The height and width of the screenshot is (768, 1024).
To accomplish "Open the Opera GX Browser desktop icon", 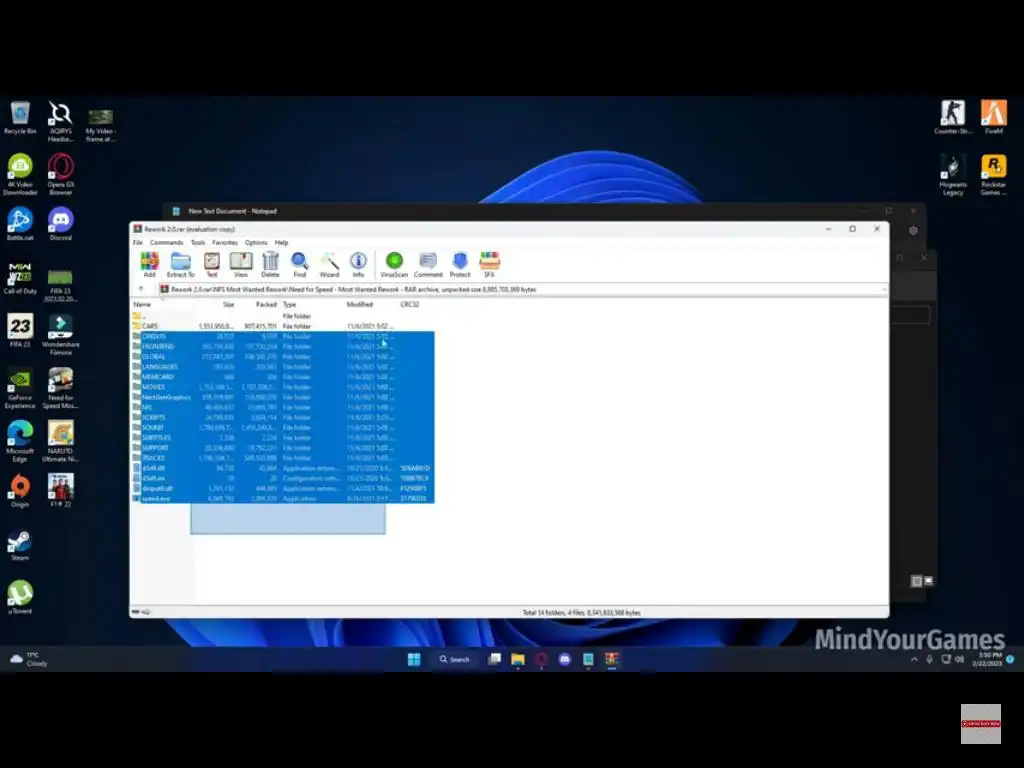I will click(x=61, y=174).
